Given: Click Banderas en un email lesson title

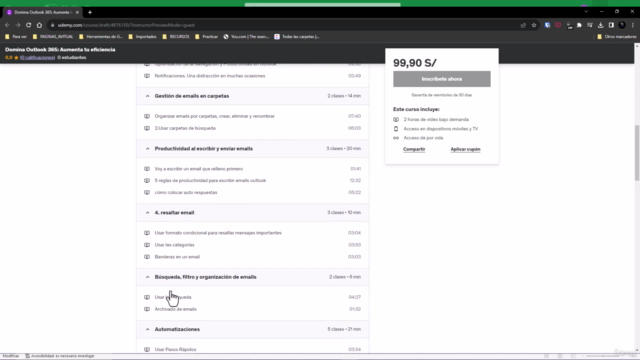Looking at the screenshot, I should click(177, 257).
